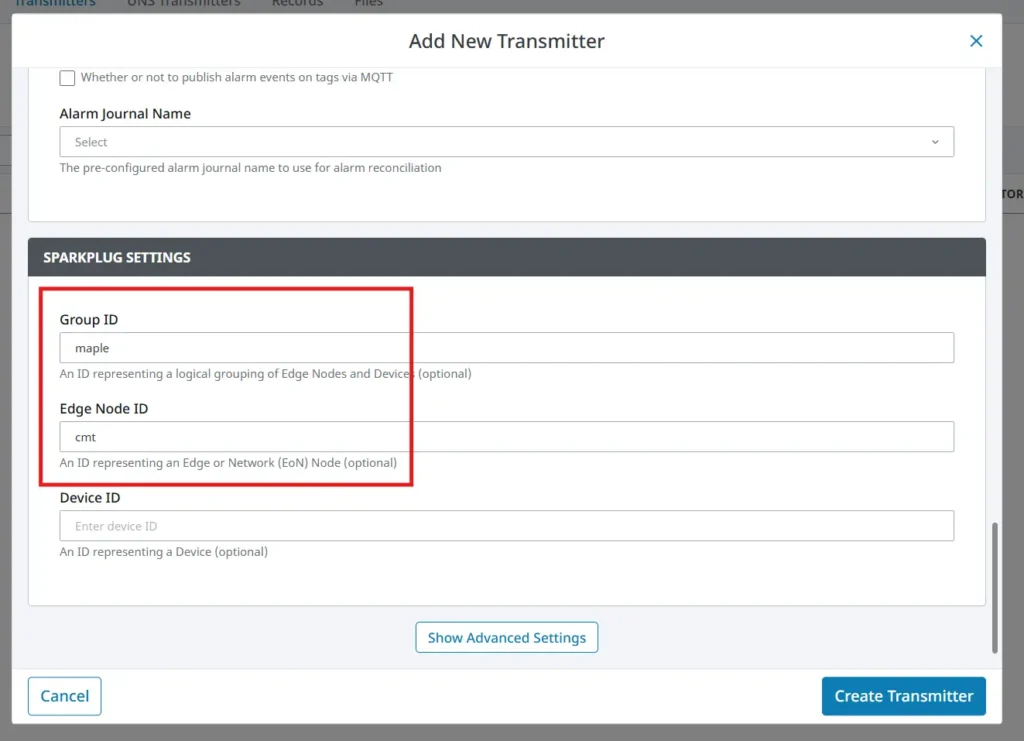The image size is (1024, 741).
Task: Cancel the new transmitter creation
Action: point(64,696)
